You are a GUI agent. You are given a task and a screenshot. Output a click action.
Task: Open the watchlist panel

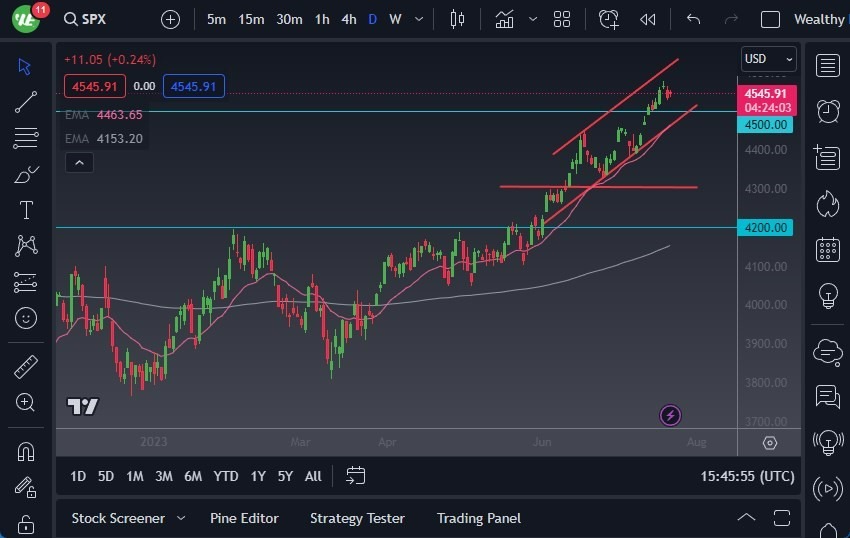click(x=827, y=66)
